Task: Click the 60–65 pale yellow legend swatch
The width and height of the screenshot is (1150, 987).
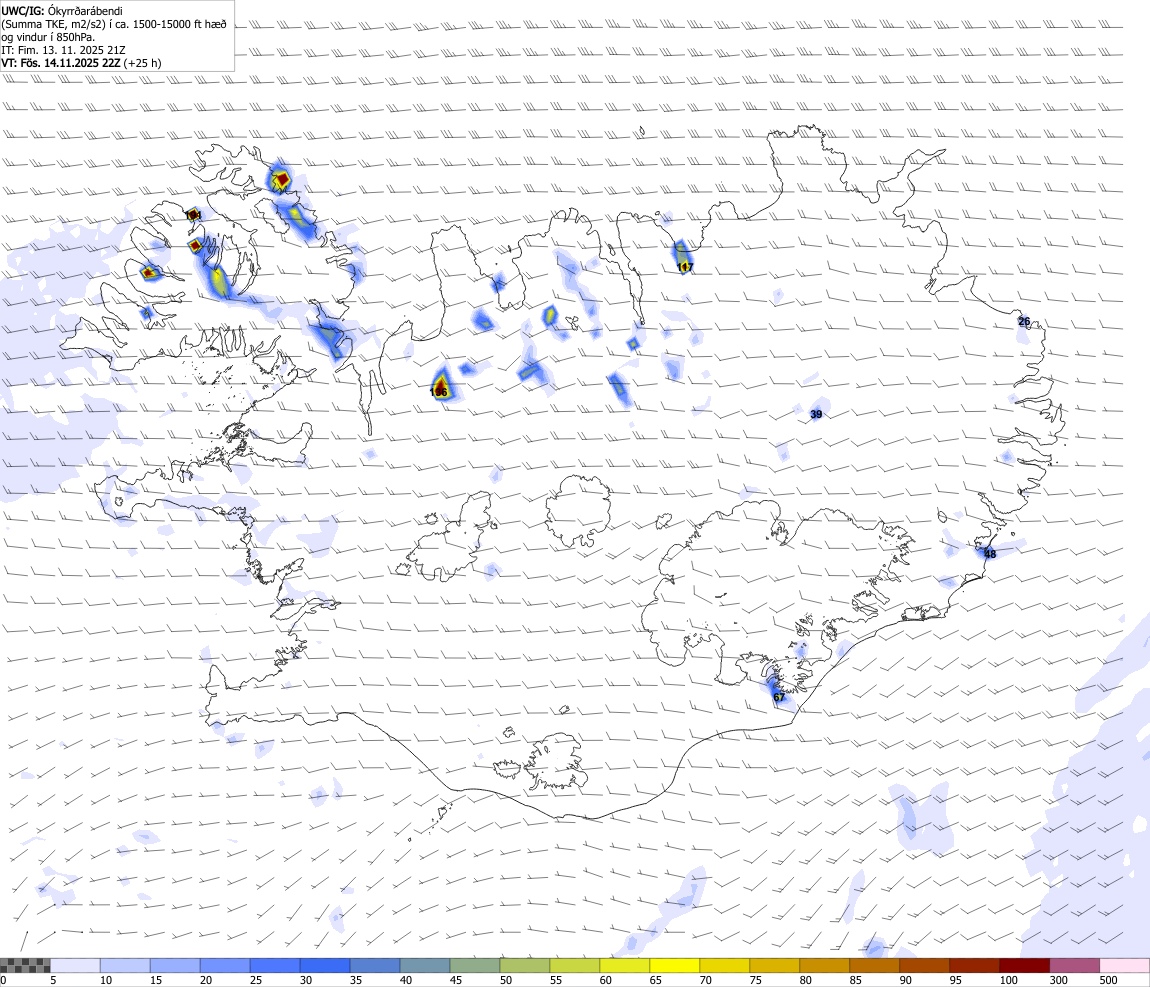Action: tap(625, 965)
